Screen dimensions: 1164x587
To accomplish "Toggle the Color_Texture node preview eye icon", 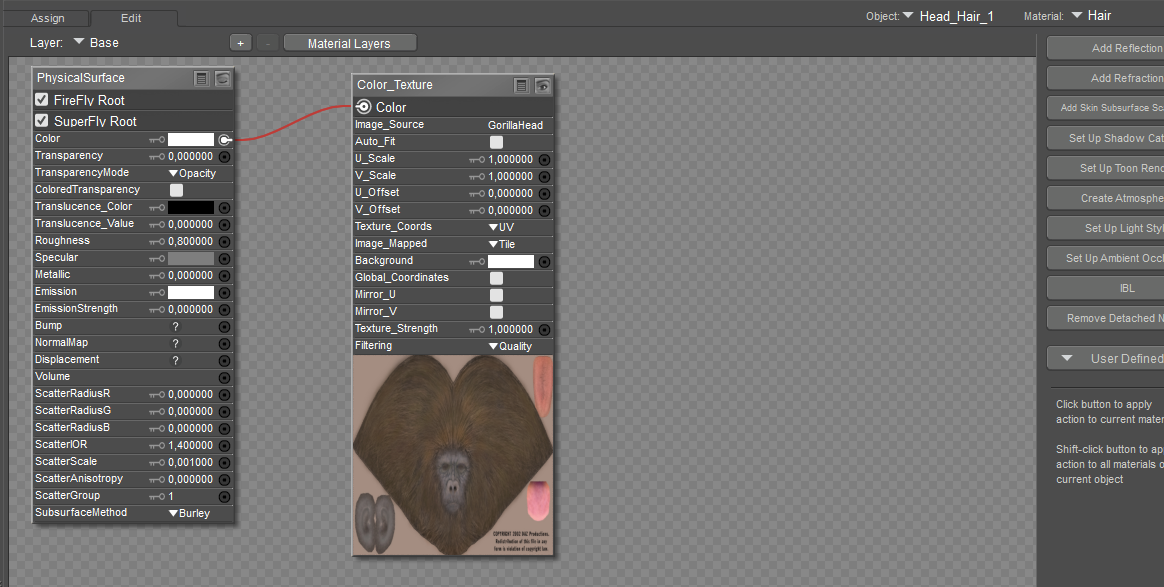I will pyautogui.click(x=543, y=85).
